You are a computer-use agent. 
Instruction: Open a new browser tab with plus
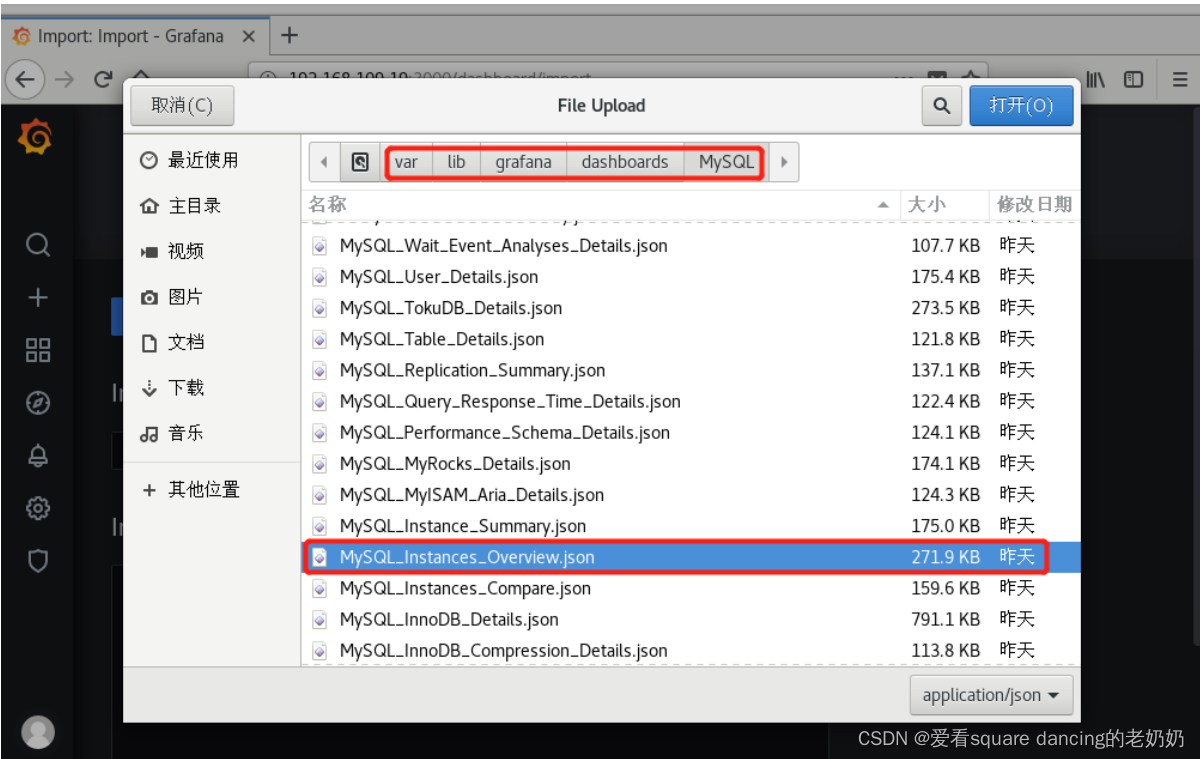[289, 36]
